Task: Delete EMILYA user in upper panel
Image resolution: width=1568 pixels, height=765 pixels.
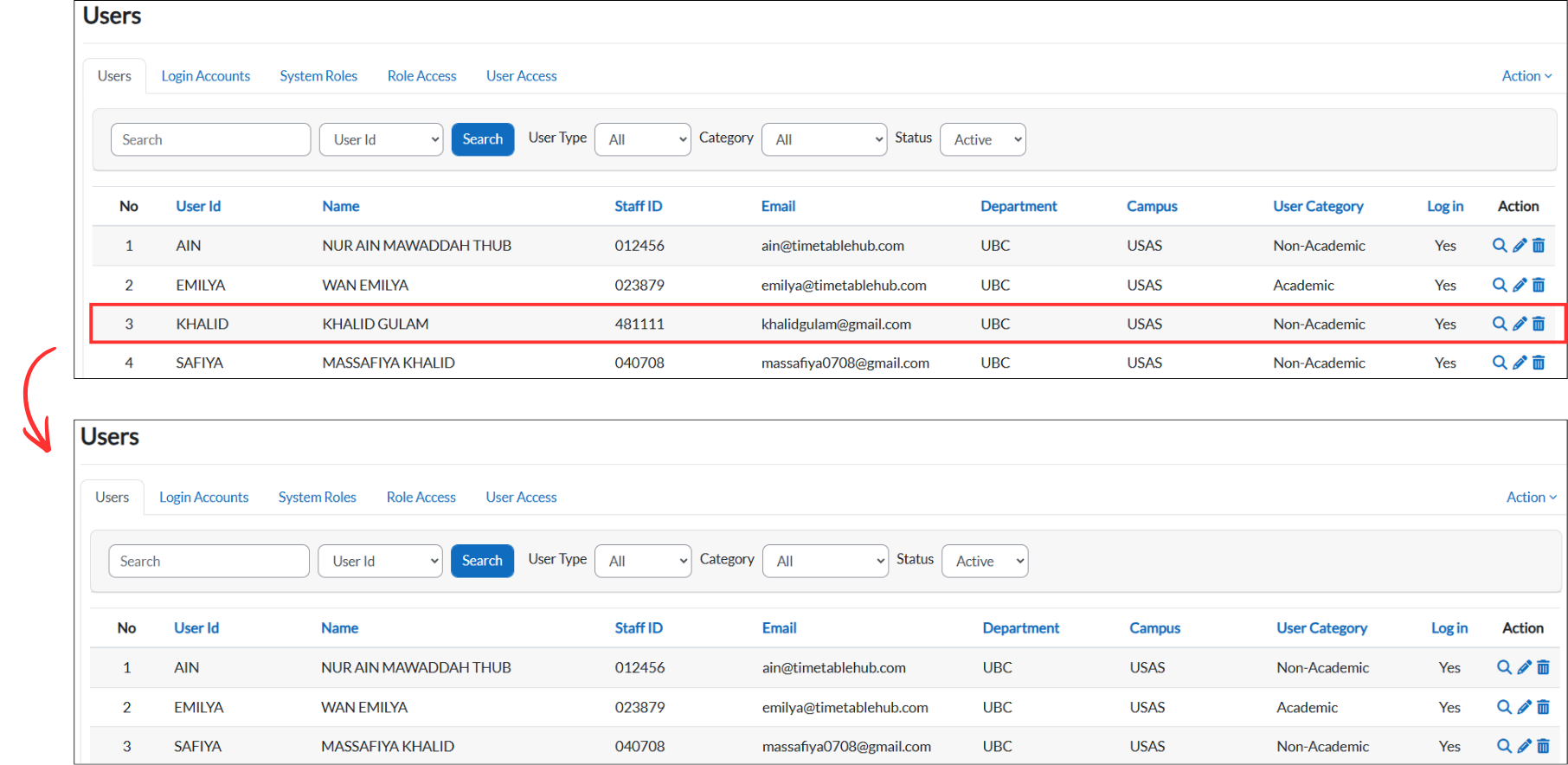Action: 1539,285
